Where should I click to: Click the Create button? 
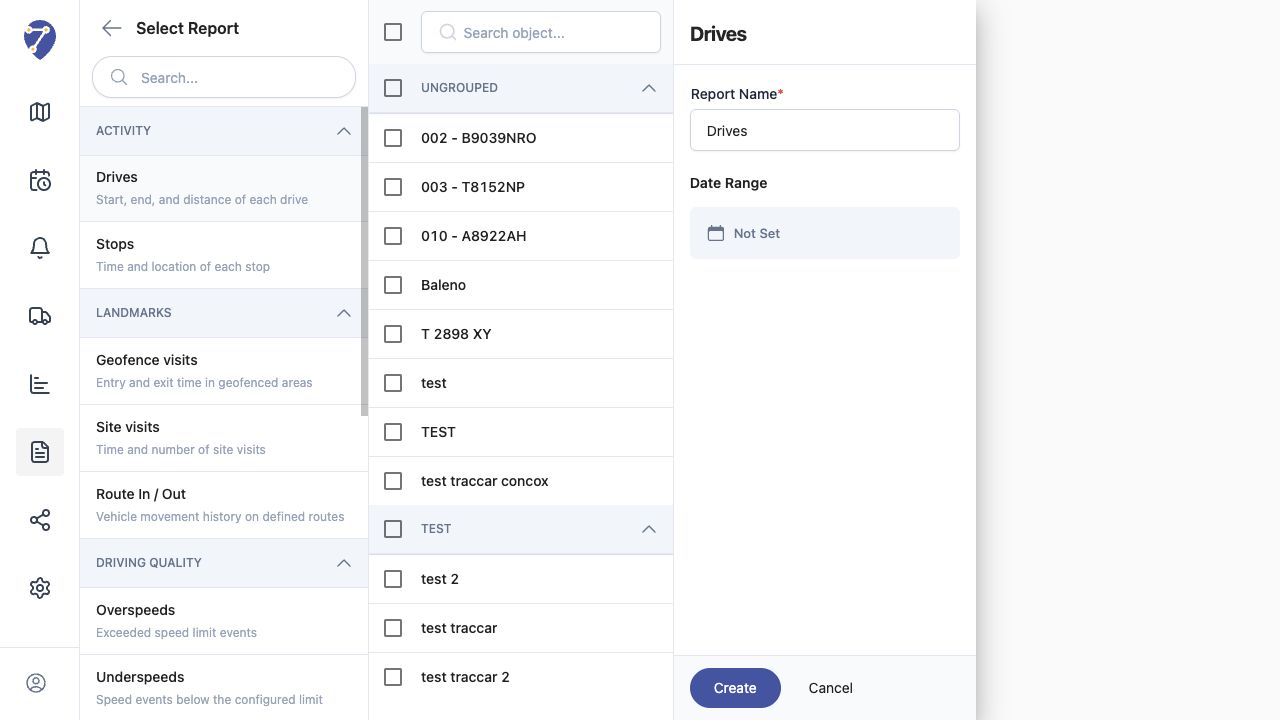tap(735, 688)
